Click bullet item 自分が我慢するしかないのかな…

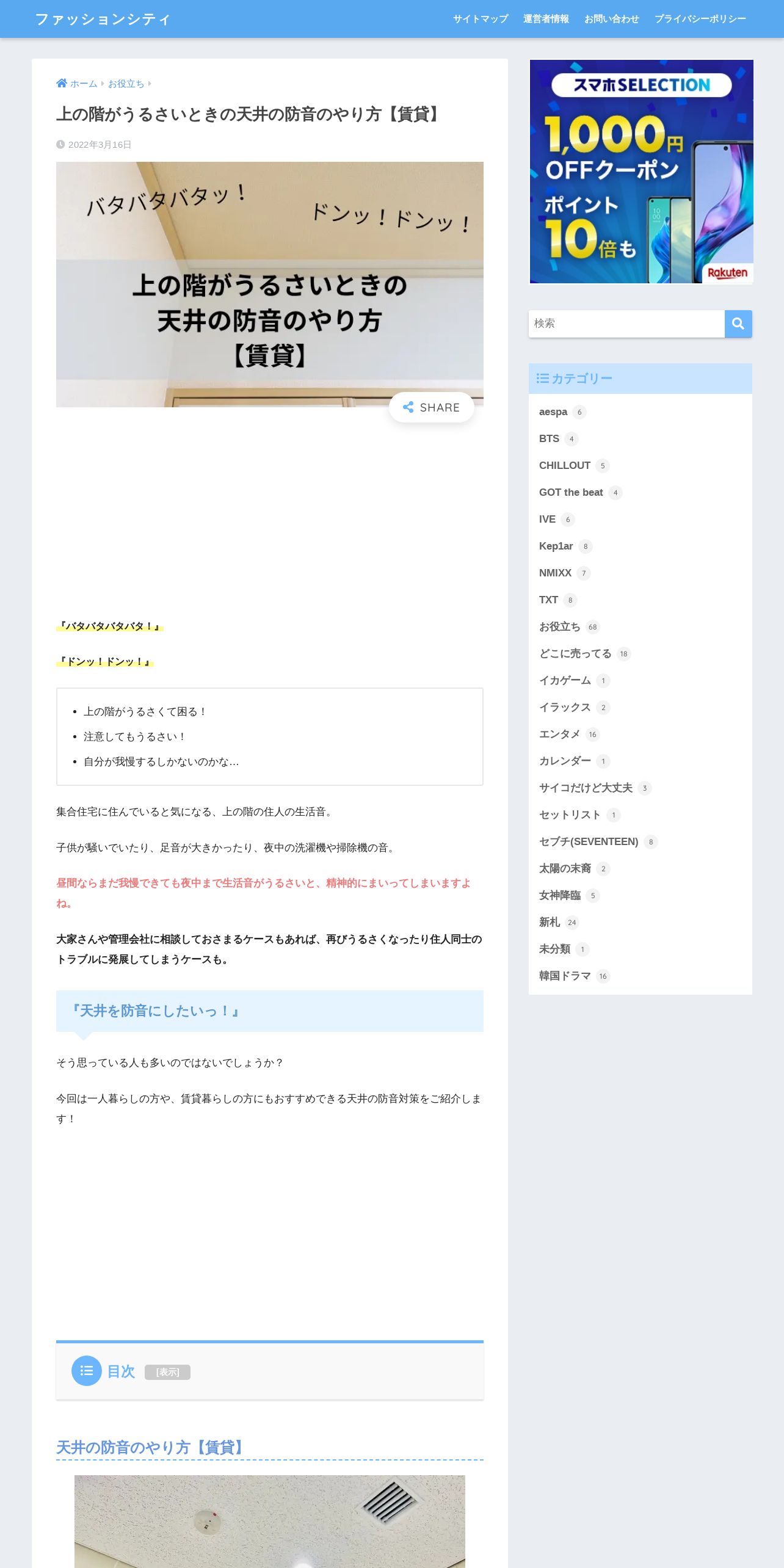click(161, 762)
